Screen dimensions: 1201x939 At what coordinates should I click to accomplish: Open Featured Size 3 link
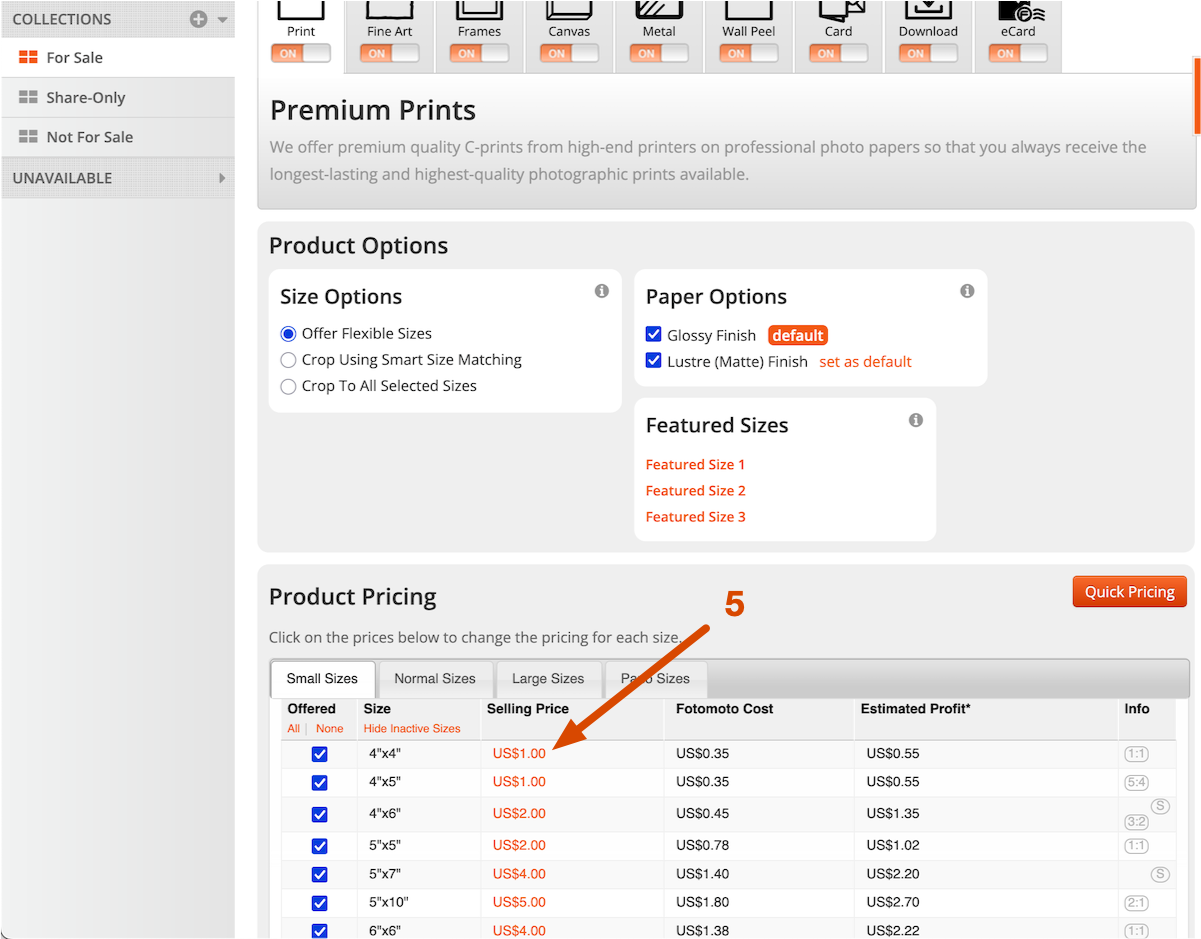click(695, 517)
